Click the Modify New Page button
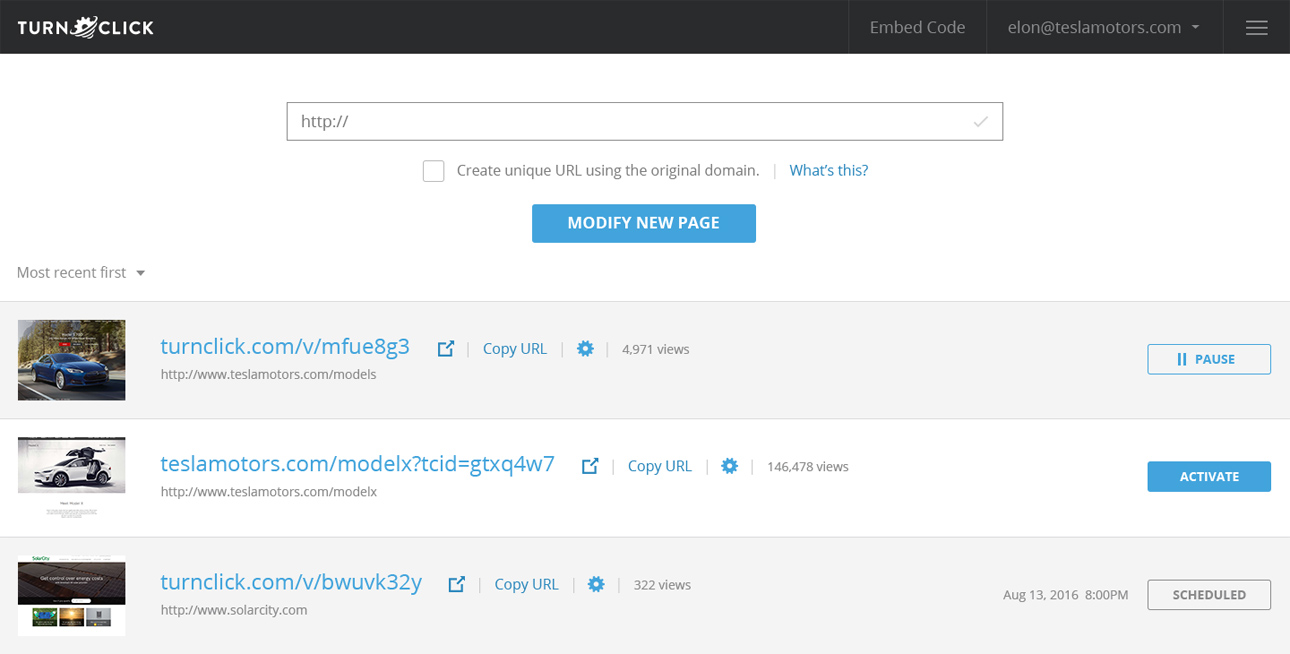 click(x=643, y=223)
